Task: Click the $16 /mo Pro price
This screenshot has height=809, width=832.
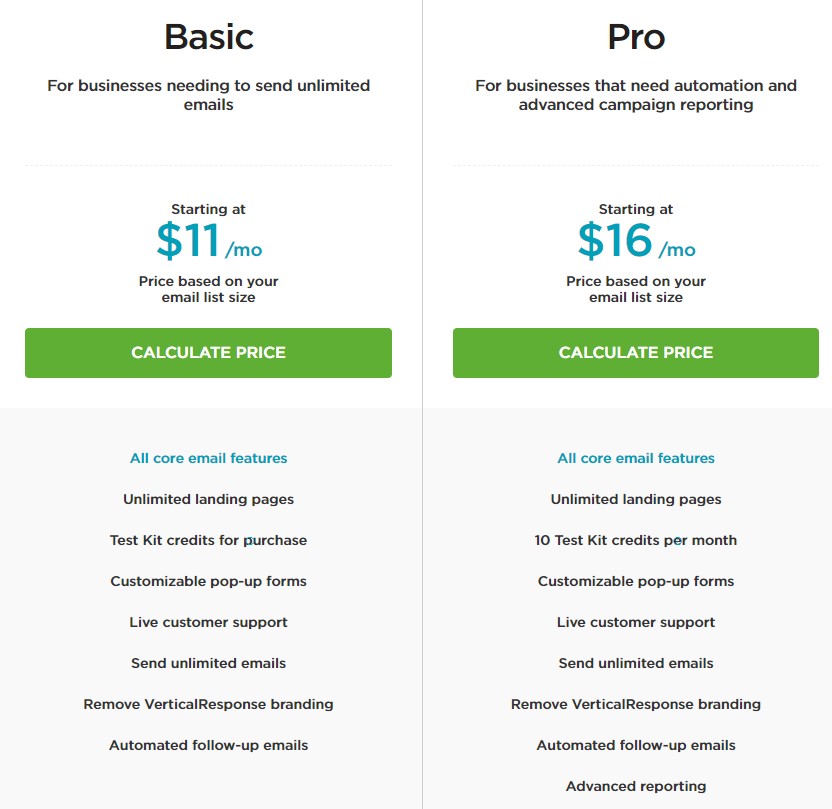Action: click(x=636, y=240)
